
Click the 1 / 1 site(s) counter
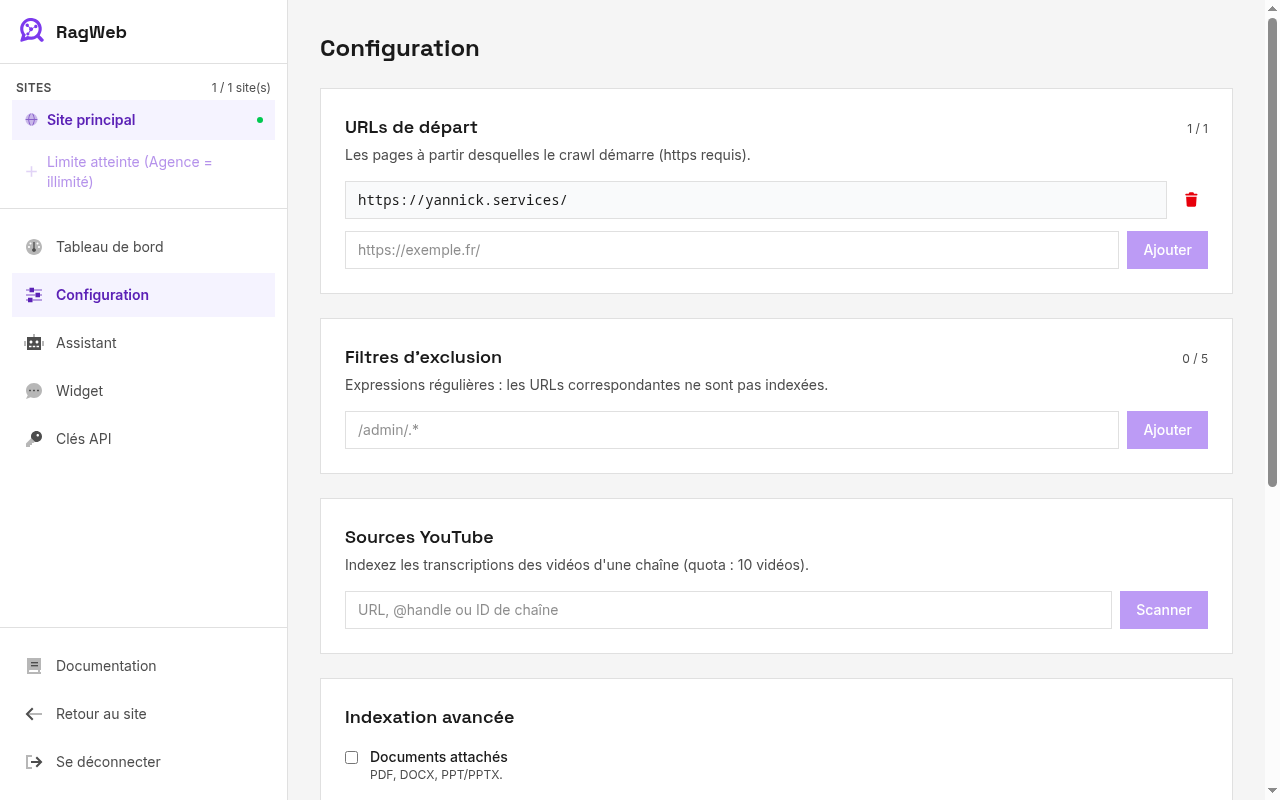(x=241, y=88)
